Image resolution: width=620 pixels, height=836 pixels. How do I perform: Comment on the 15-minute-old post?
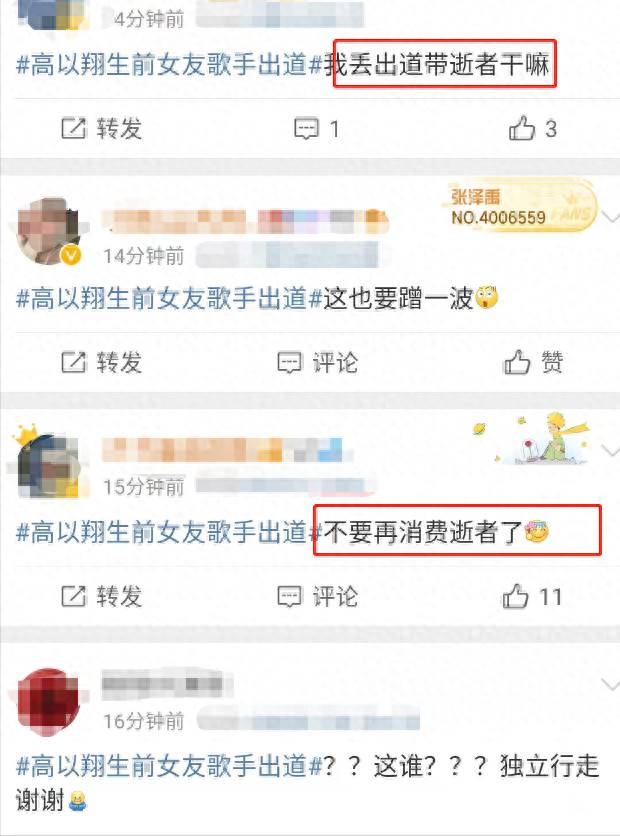(x=318, y=597)
